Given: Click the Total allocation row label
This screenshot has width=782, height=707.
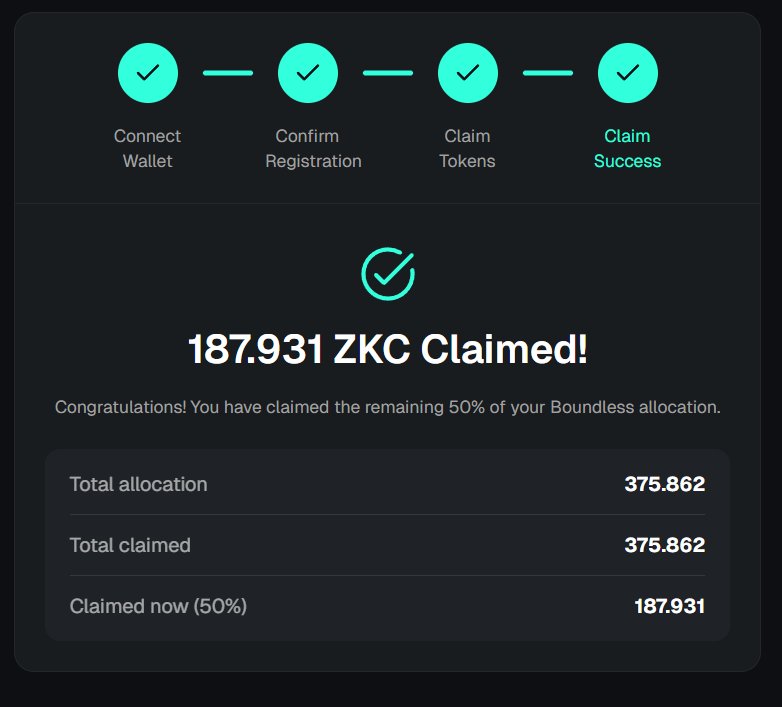Looking at the screenshot, I should (139, 484).
